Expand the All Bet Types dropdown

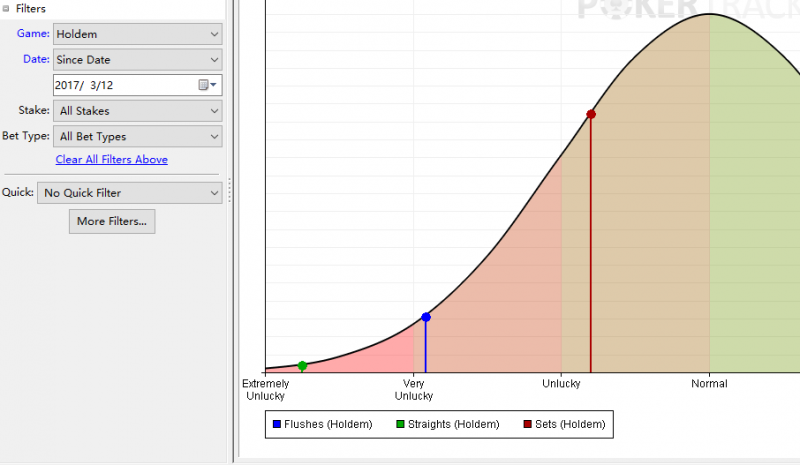point(137,136)
